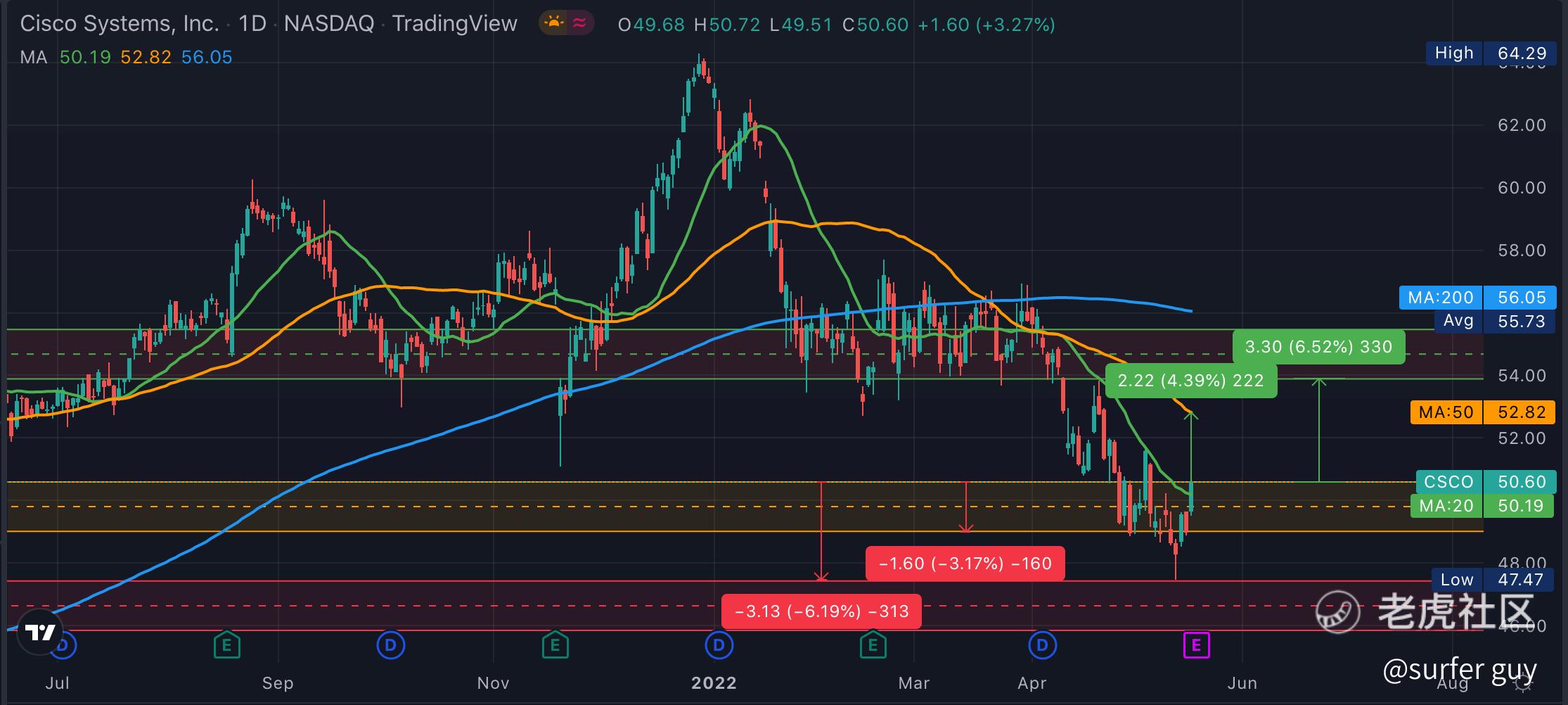The image size is (1568, 705).
Task: Select the High 64.29 price label
Action: [x=1491, y=53]
